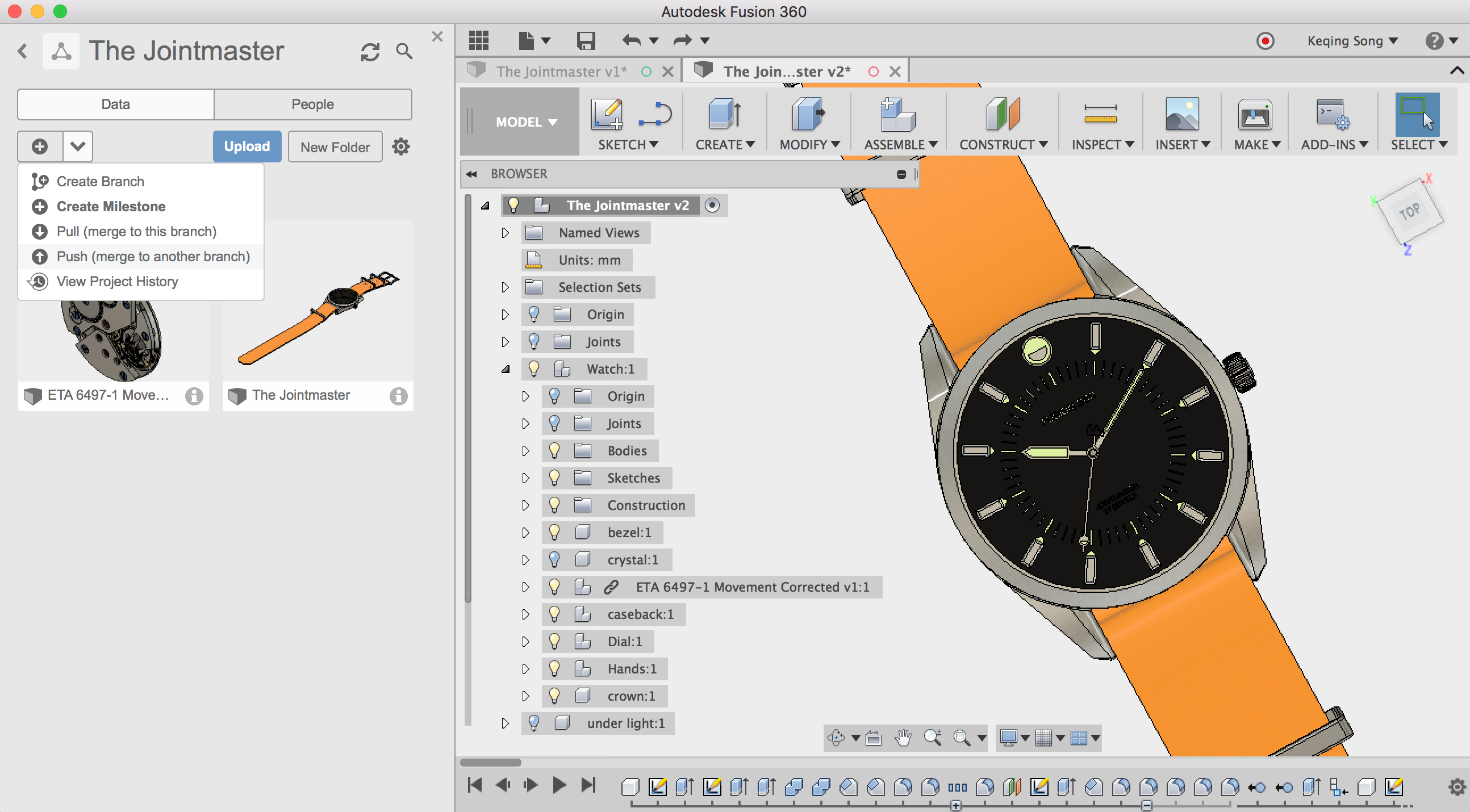Collapse the Watch:1 component tree

pos(505,369)
